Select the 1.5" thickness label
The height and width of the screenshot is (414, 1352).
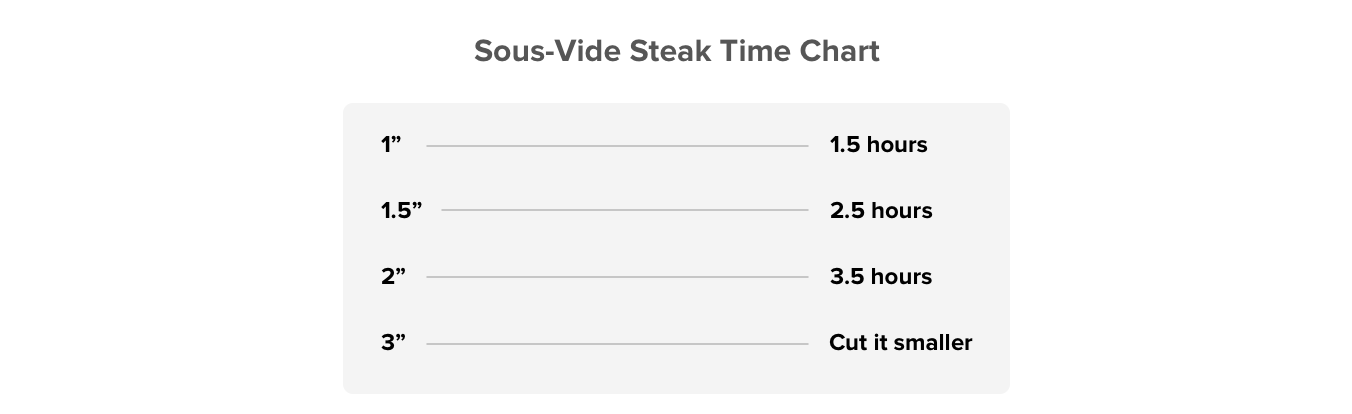402,211
